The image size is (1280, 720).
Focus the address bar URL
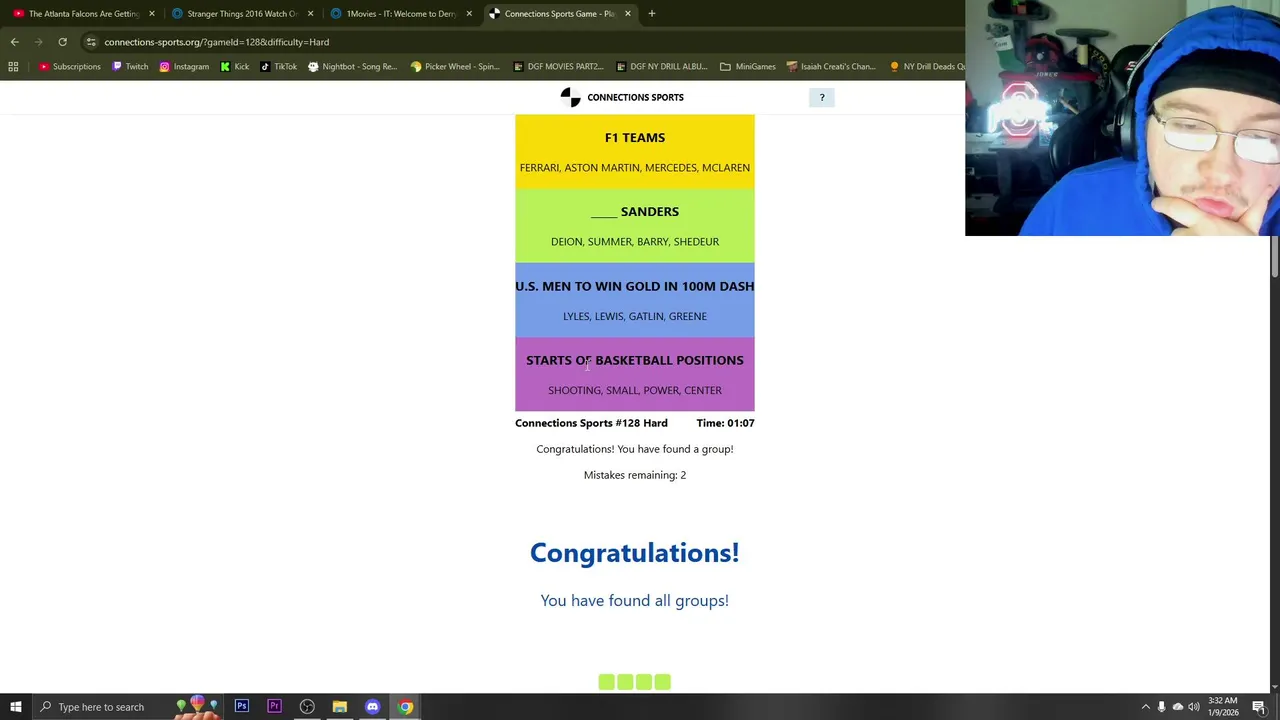(x=217, y=42)
